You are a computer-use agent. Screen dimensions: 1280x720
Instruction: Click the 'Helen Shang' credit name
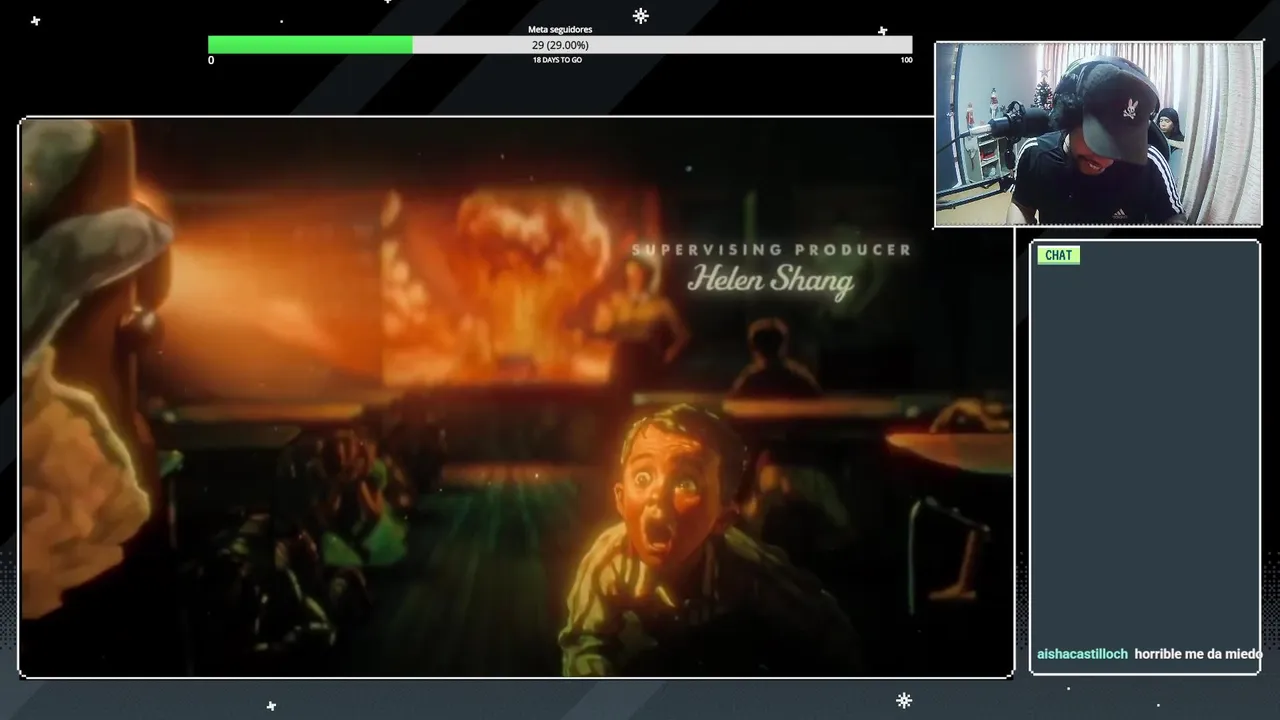pyautogui.click(x=770, y=280)
